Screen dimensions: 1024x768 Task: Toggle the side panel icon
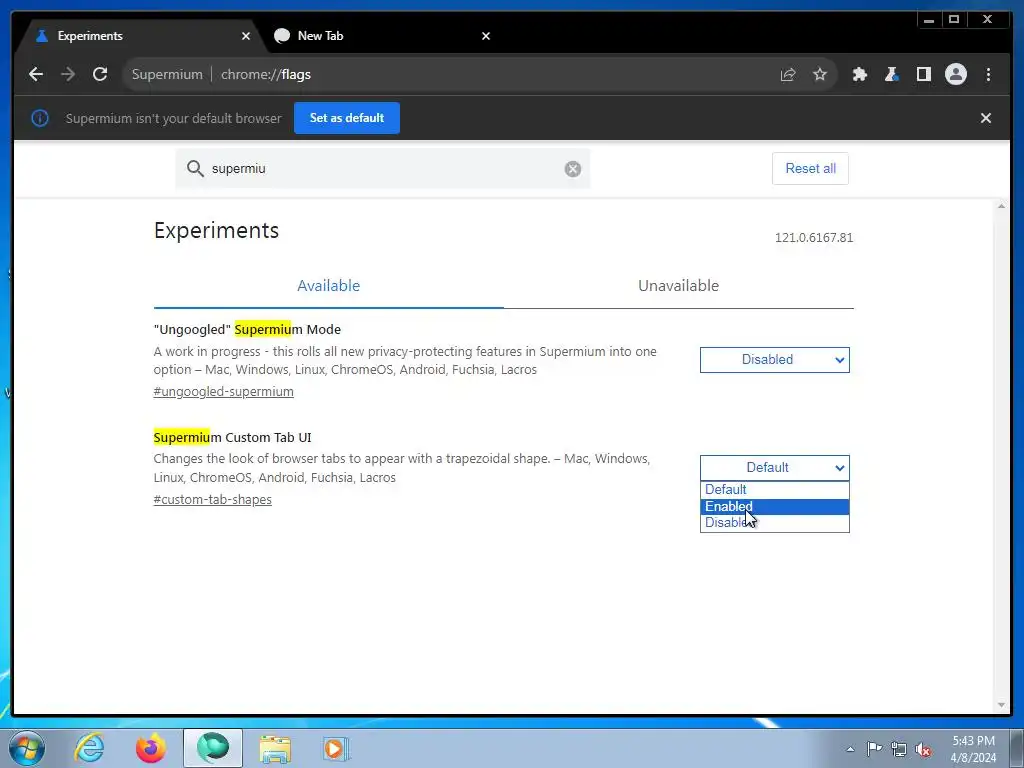pyautogui.click(x=923, y=74)
